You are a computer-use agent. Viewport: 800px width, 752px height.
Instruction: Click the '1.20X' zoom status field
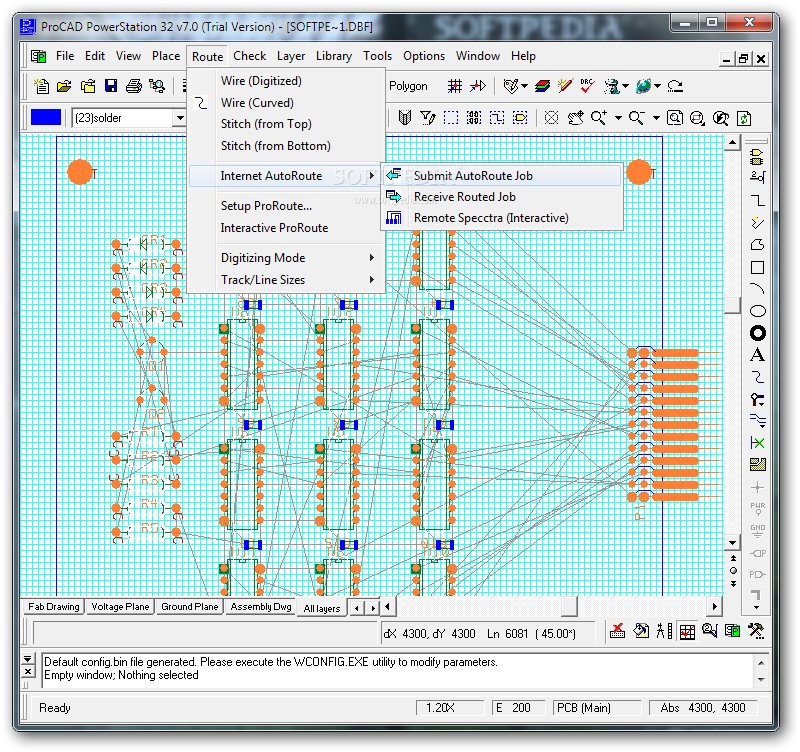click(451, 708)
